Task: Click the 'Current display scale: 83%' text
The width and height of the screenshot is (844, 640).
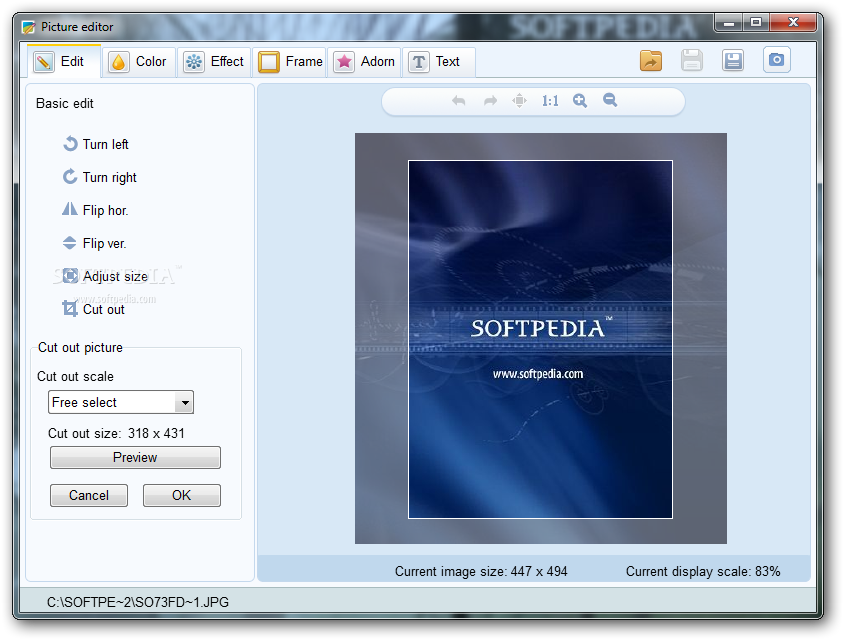Action: 702,571
